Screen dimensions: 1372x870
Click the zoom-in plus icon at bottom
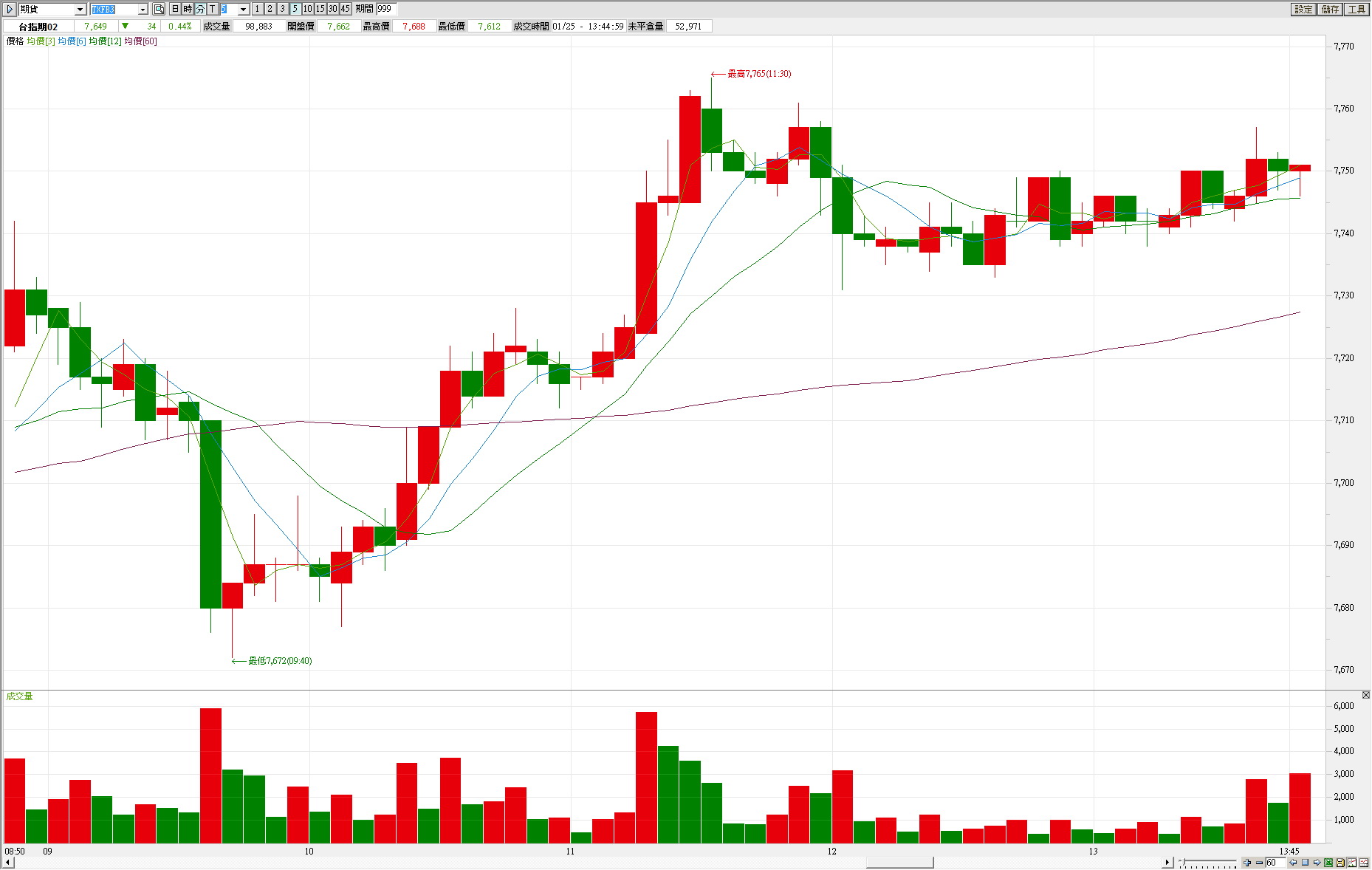coord(1247,863)
